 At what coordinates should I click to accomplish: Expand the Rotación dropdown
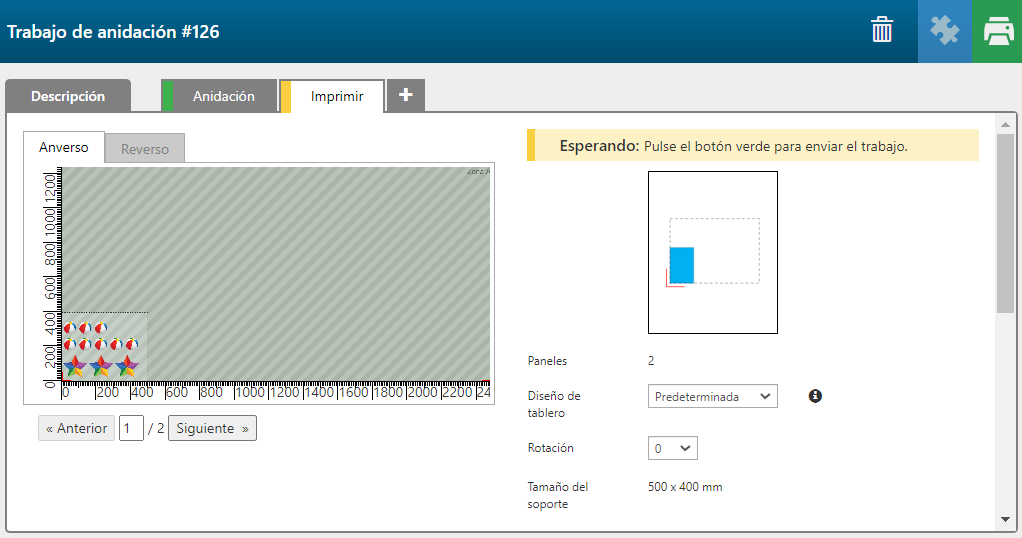coord(672,449)
